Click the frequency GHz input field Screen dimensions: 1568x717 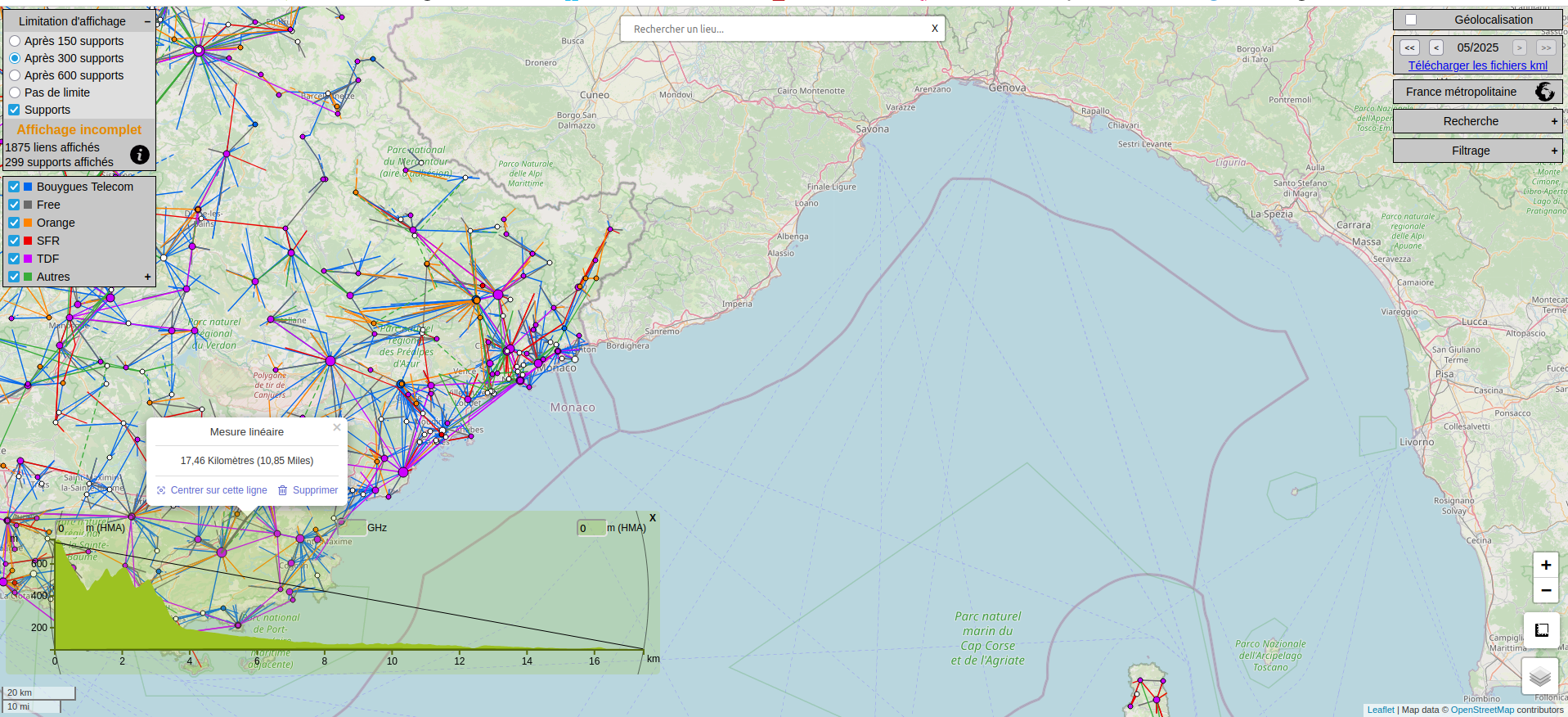click(x=351, y=527)
